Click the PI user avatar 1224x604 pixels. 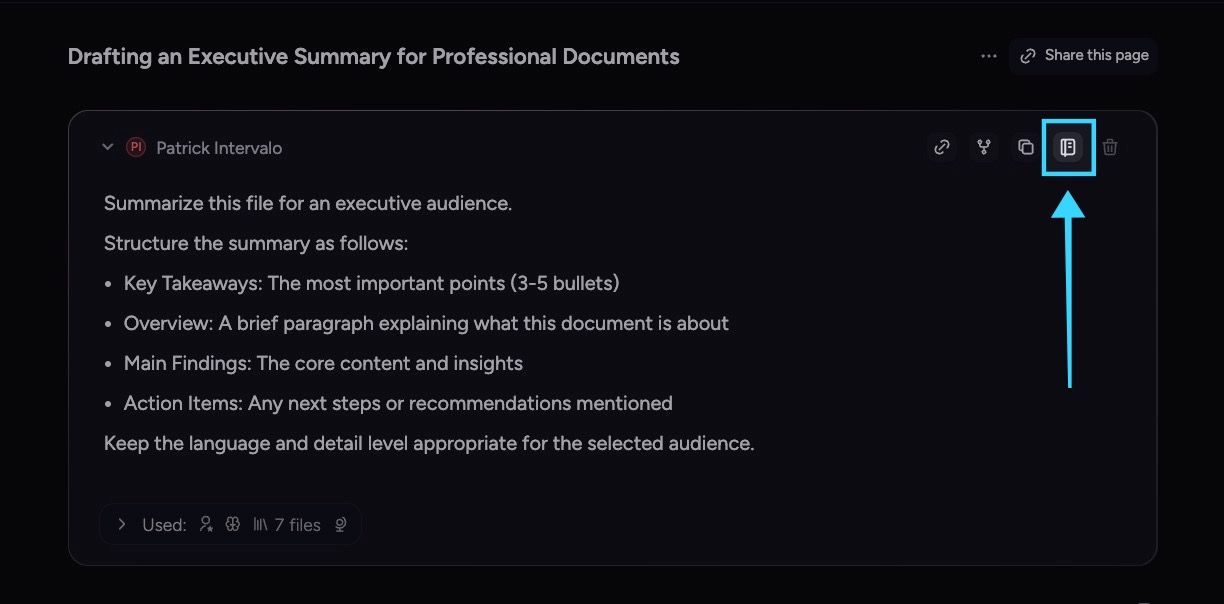tap(136, 148)
